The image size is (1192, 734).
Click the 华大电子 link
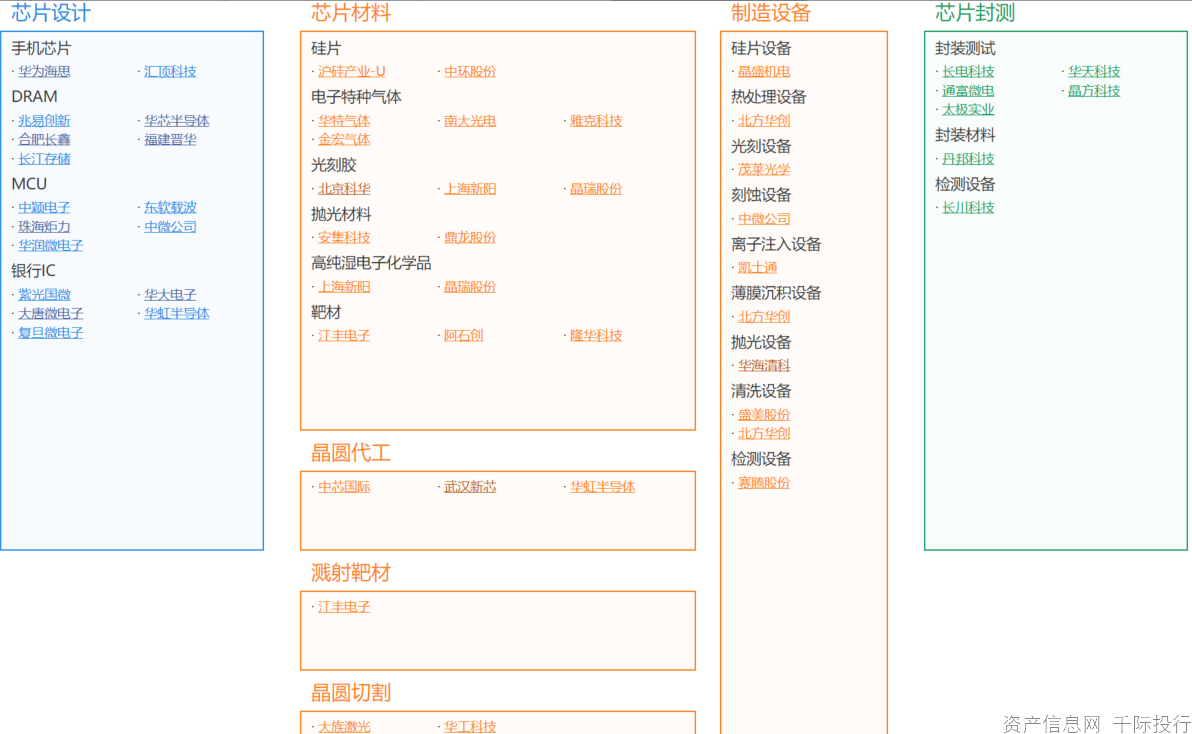click(x=170, y=295)
